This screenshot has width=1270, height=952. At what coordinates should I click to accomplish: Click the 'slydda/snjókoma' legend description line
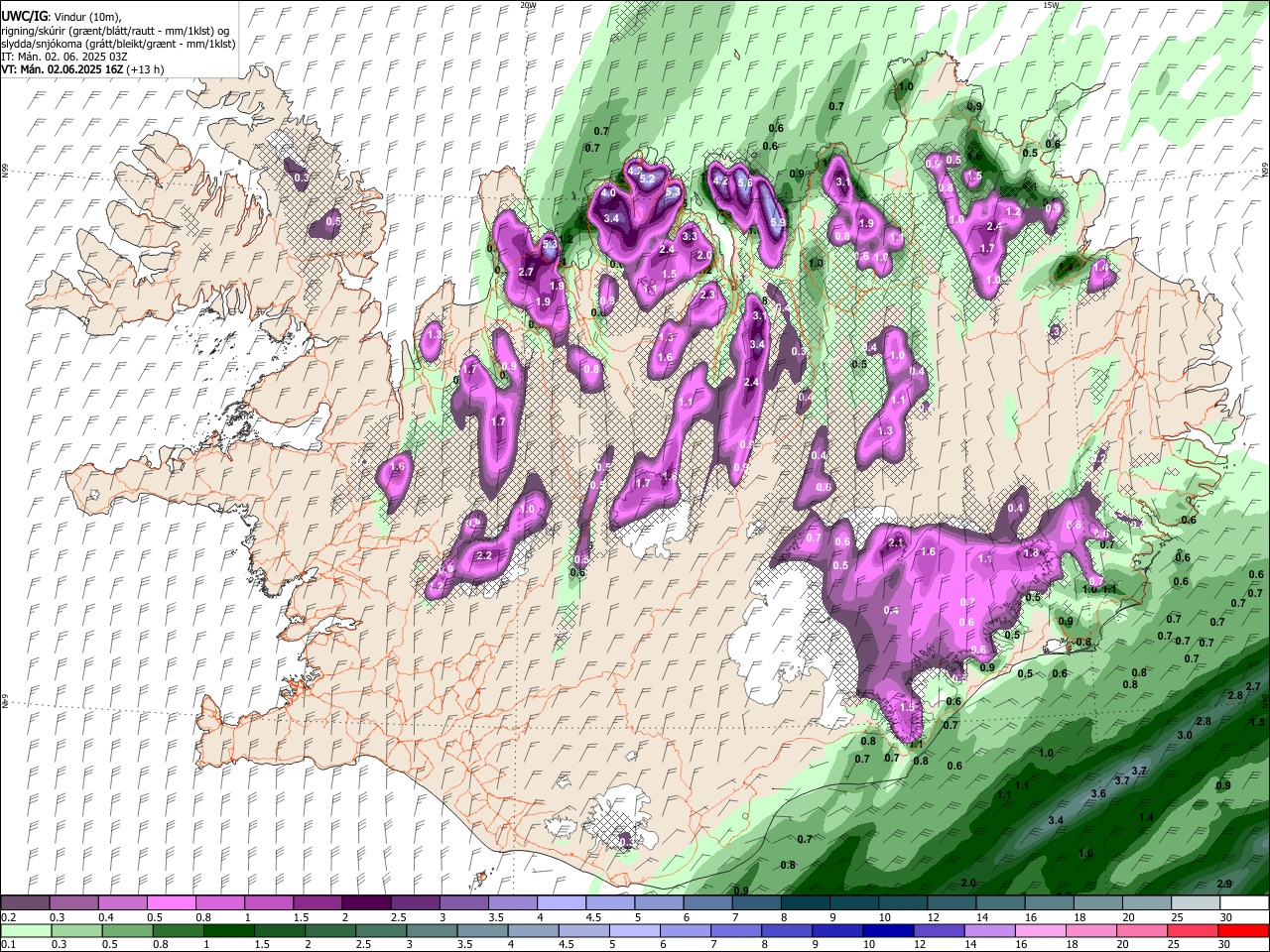(118, 44)
